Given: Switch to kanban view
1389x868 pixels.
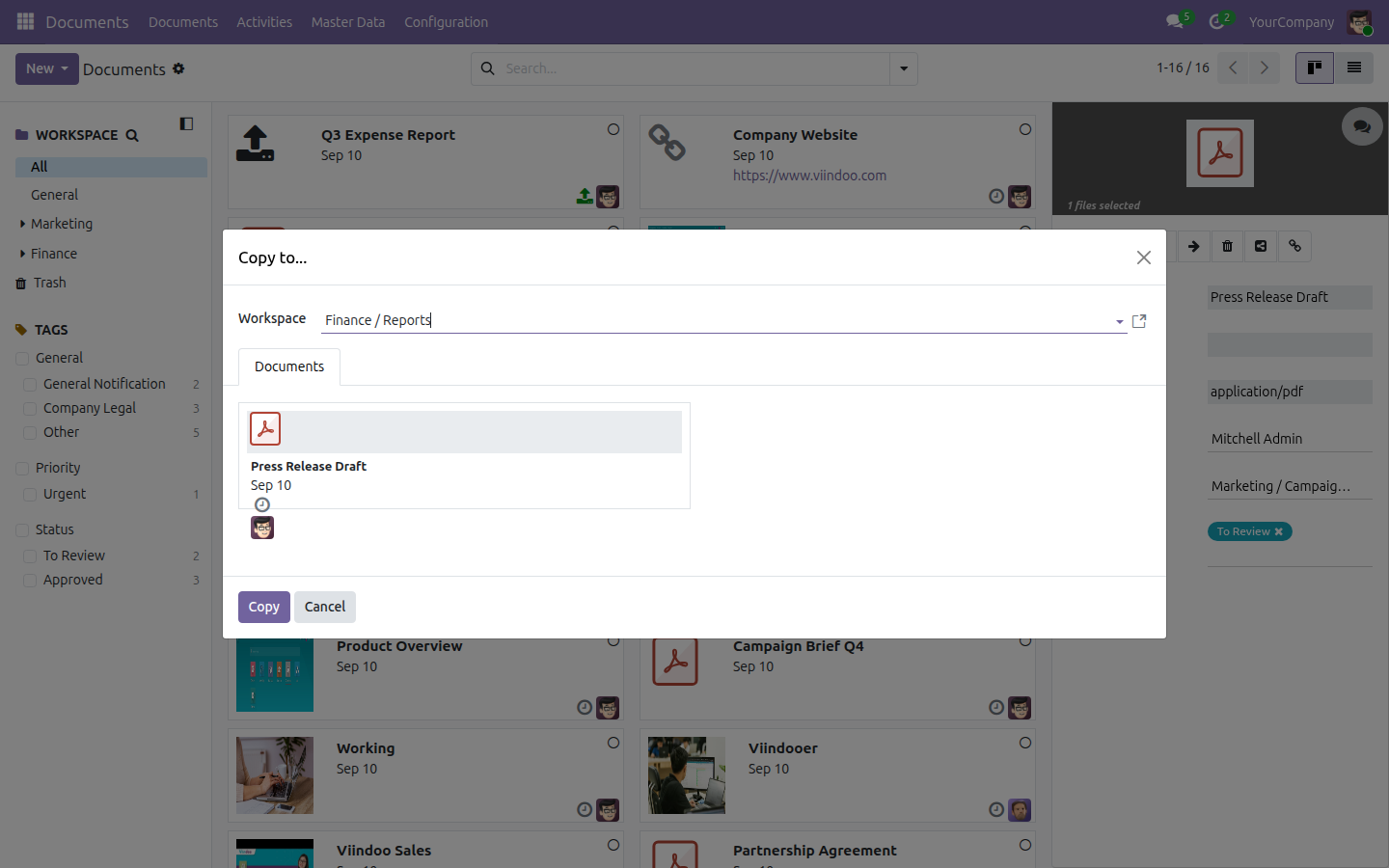Looking at the screenshot, I should [x=1315, y=68].
